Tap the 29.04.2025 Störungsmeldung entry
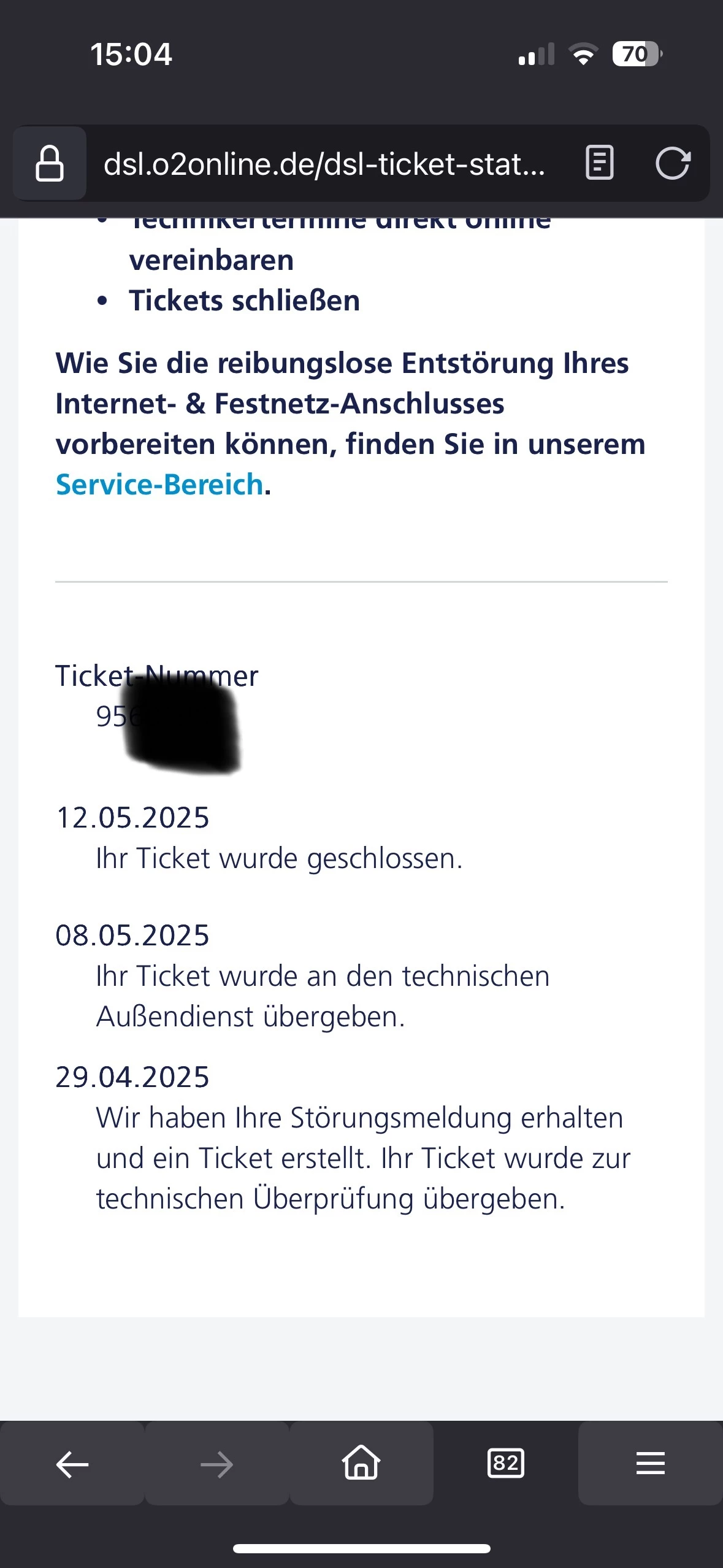The image size is (723, 1568). [x=362, y=1158]
